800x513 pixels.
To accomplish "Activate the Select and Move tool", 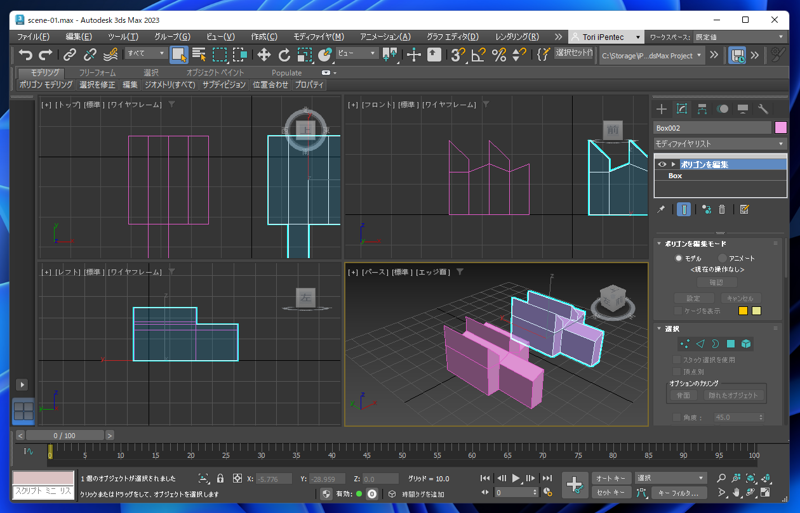I will (x=264, y=54).
